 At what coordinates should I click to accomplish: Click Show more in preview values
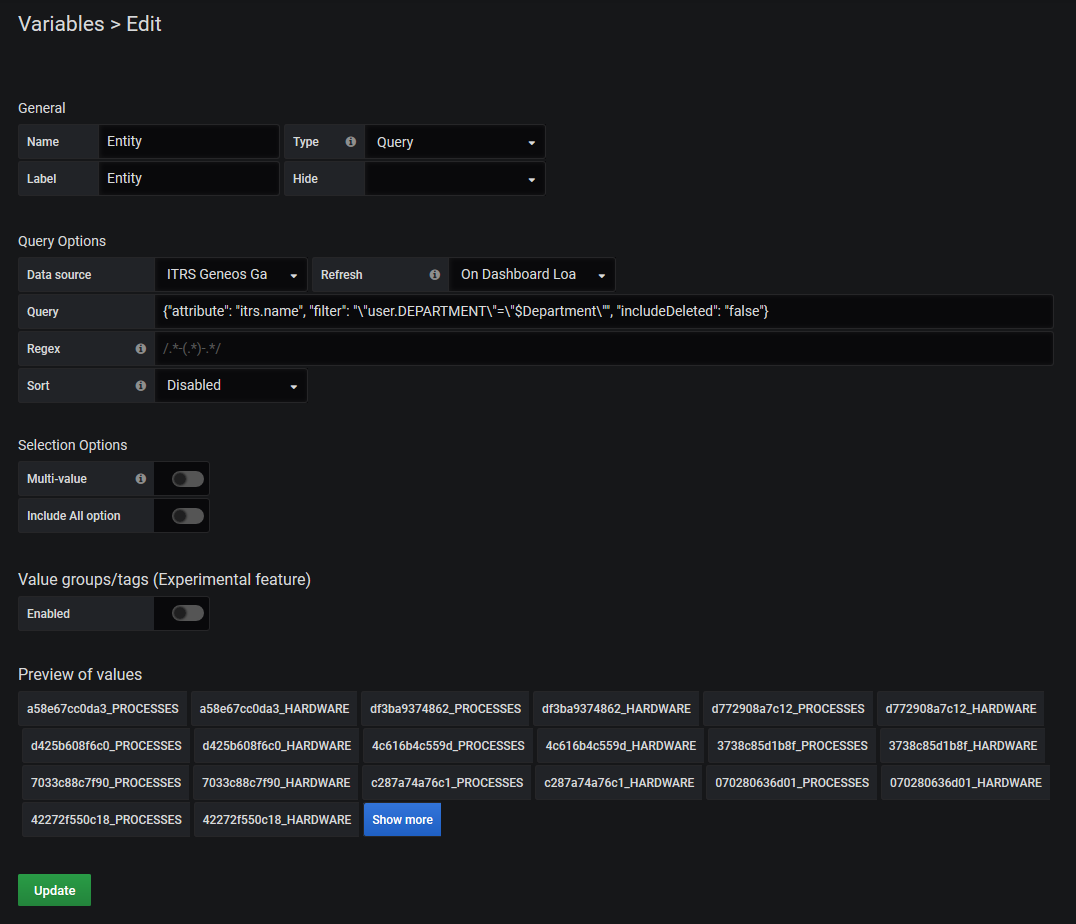[402, 820]
